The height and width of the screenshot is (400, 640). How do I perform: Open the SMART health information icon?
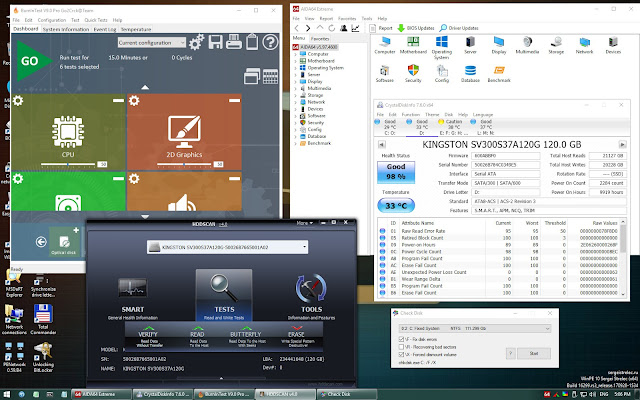132,288
